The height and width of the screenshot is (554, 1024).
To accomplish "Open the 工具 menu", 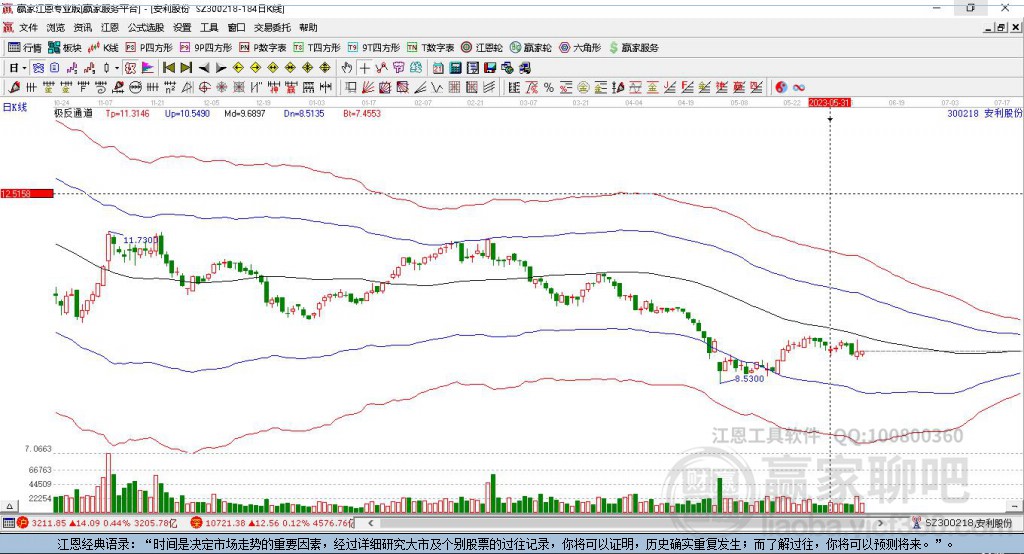I will pos(209,27).
